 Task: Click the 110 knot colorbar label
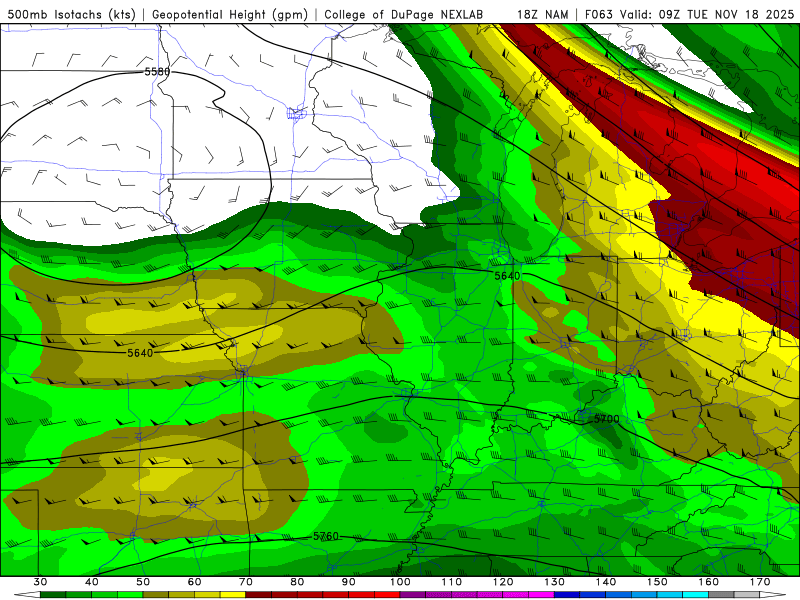pyautogui.click(x=452, y=582)
